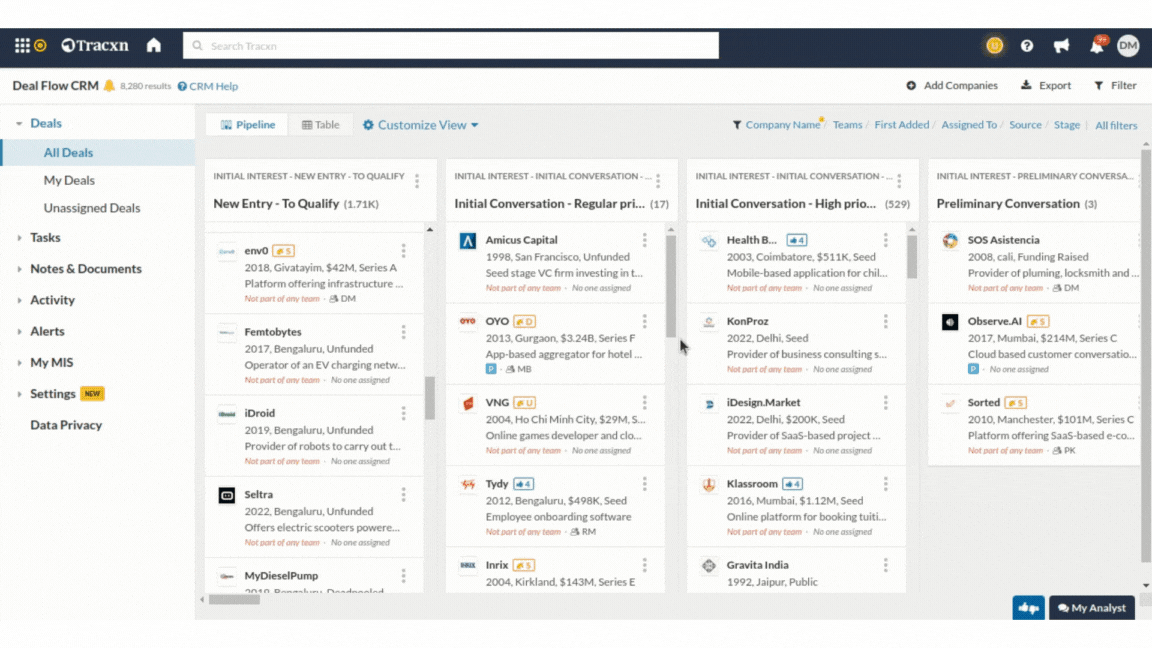Select Unassigned Deals in sidebar
This screenshot has width=1152, height=648.
point(92,208)
